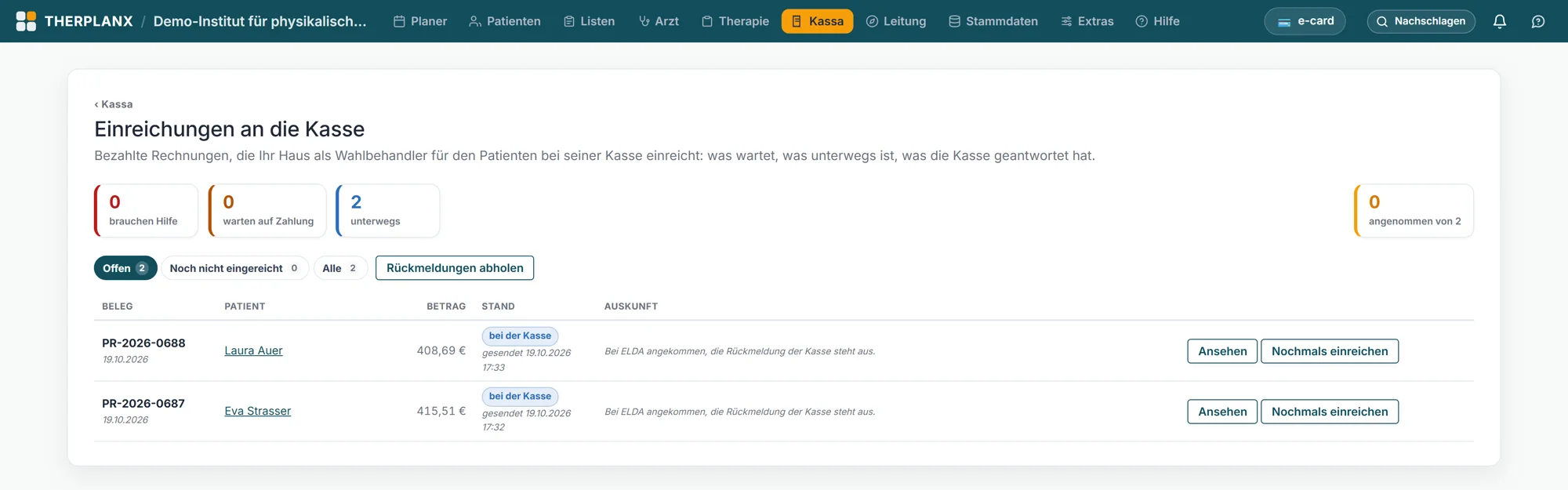Image resolution: width=1568 pixels, height=490 pixels.
Task: Open the Listen menu
Action: tap(589, 21)
